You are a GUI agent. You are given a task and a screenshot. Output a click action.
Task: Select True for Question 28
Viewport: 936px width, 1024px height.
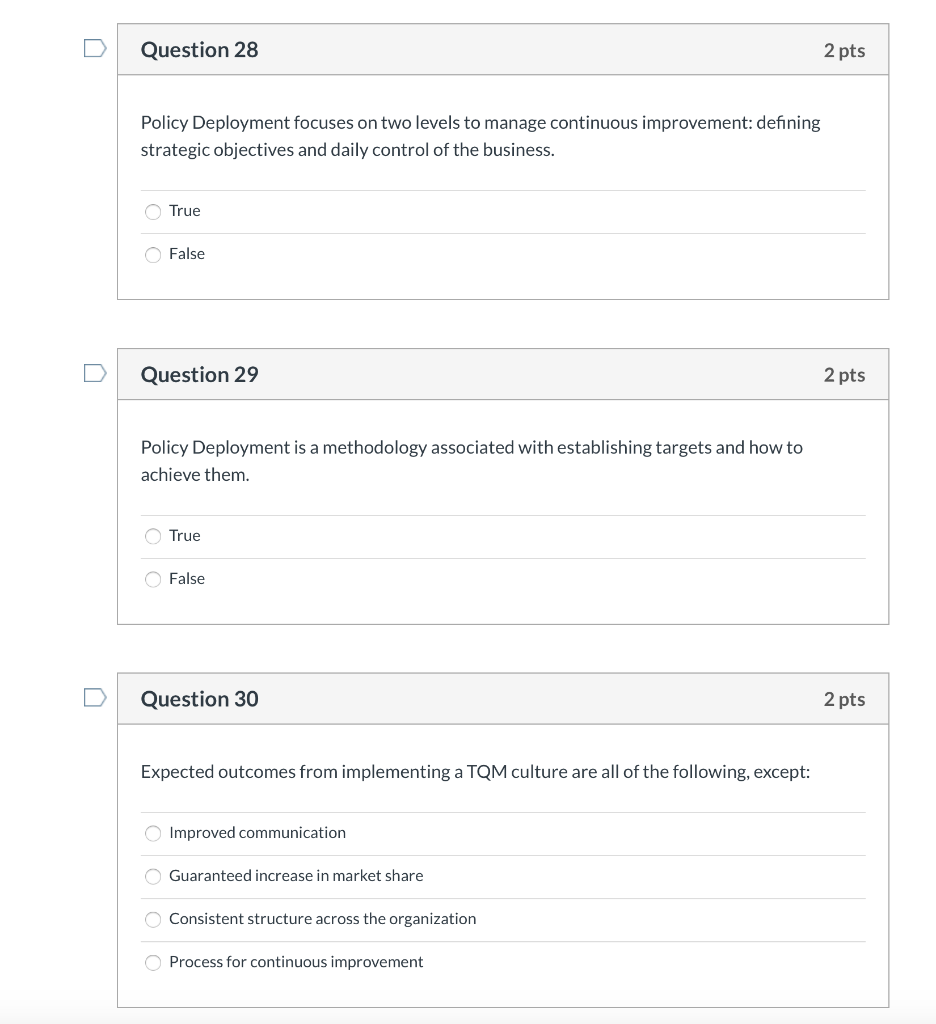153,211
